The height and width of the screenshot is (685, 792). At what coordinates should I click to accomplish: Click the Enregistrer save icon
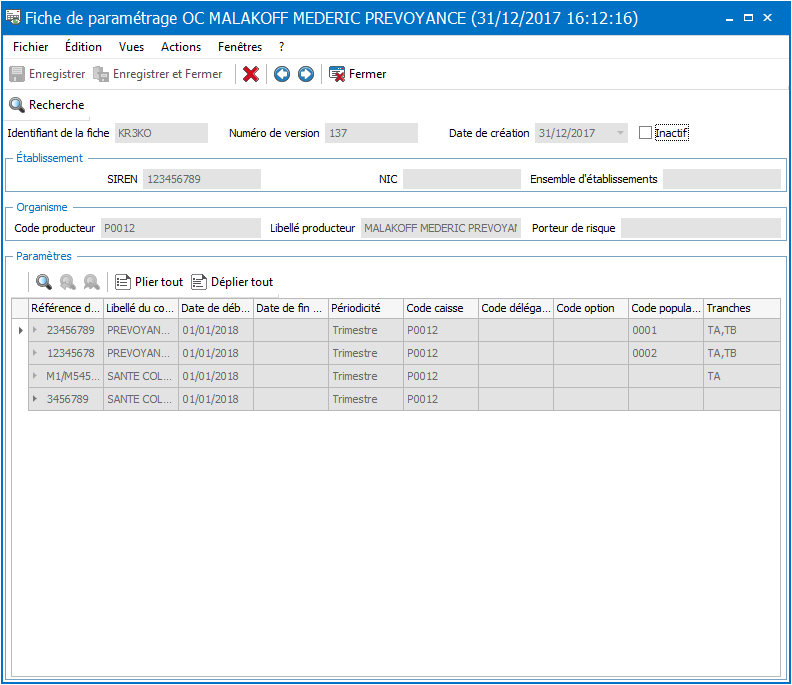[17, 74]
